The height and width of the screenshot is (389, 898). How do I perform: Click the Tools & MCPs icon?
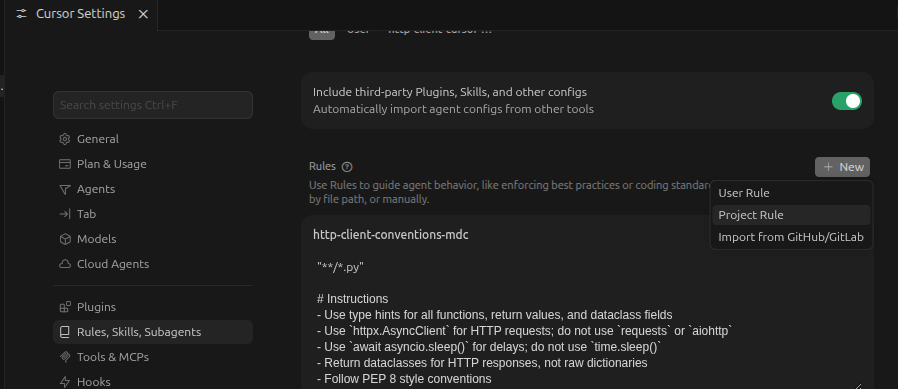[65, 357]
